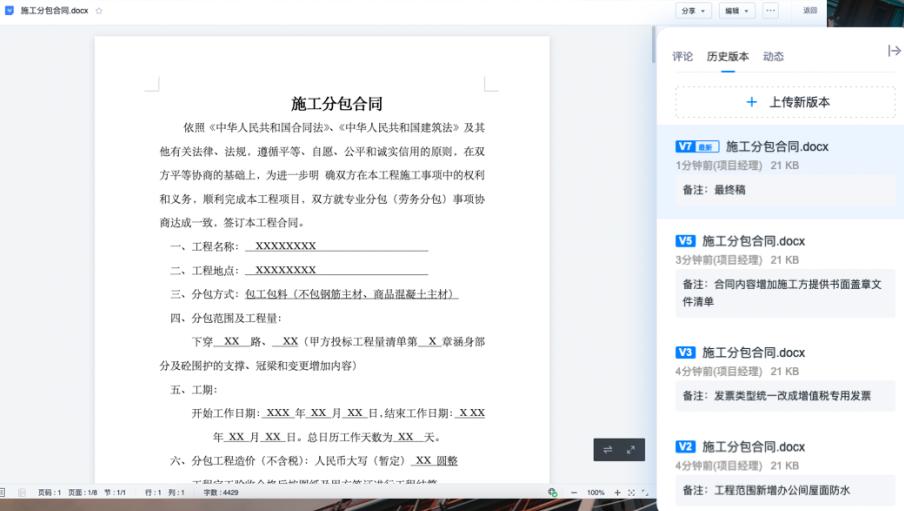Click the 字数: 4429 status entry

pos(221,493)
